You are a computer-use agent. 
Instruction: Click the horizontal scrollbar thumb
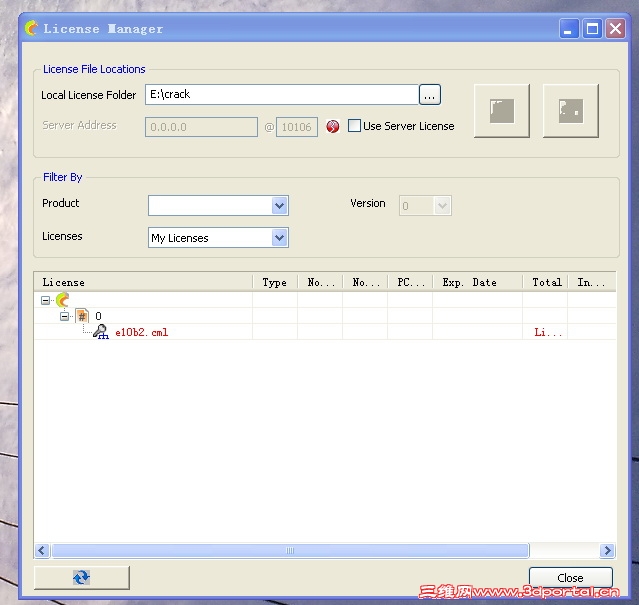(x=291, y=550)
